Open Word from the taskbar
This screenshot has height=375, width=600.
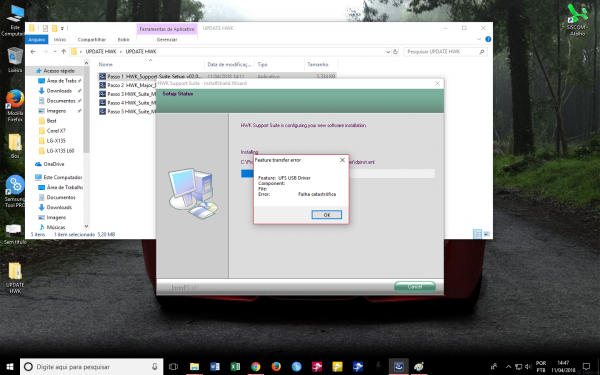pyautogui.click(x=215, y=367)
